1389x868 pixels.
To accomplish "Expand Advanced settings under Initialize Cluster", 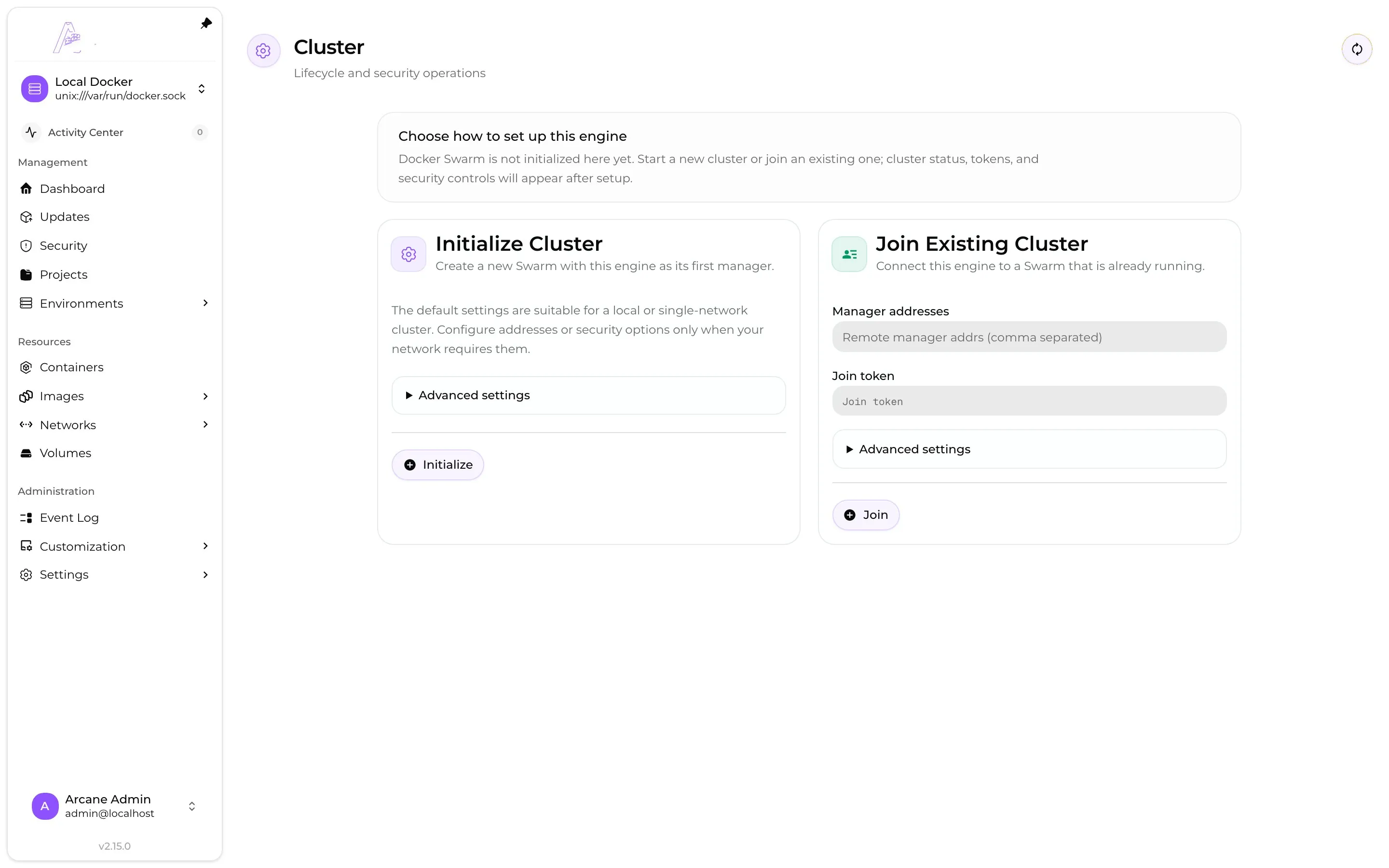I will [588, 395].
